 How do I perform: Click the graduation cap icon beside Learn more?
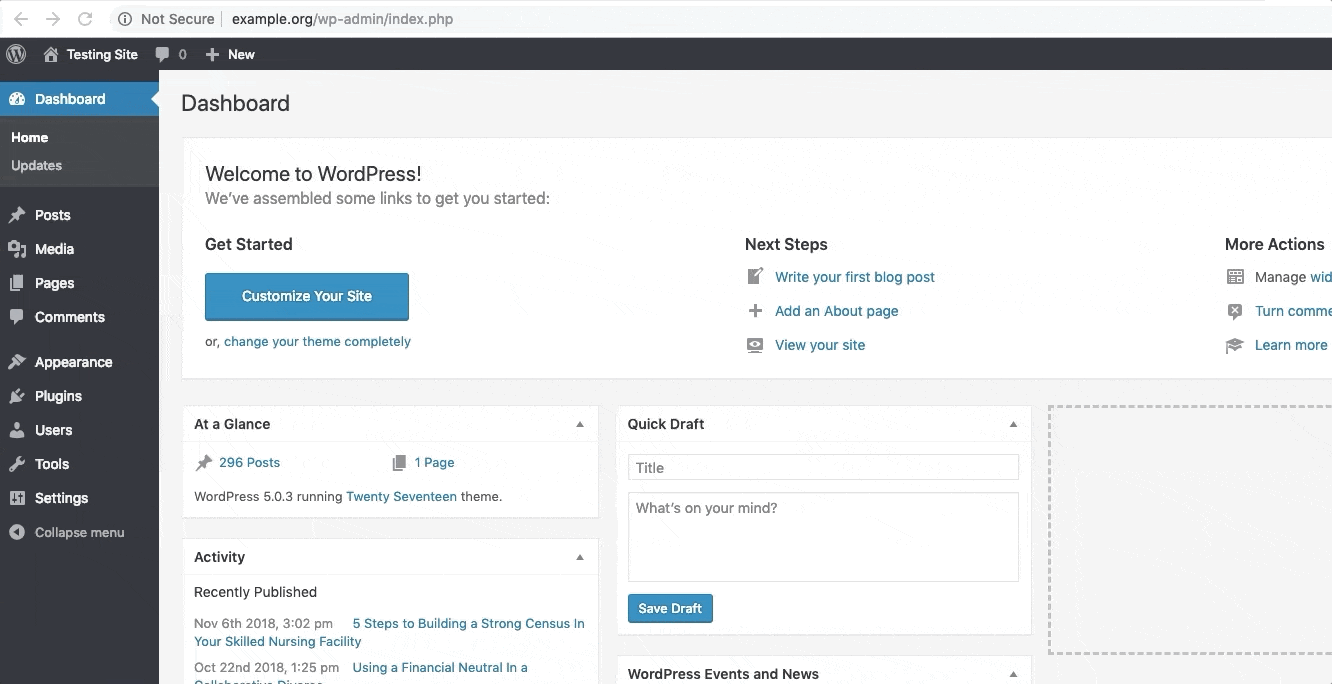(x=1236, y=345)
